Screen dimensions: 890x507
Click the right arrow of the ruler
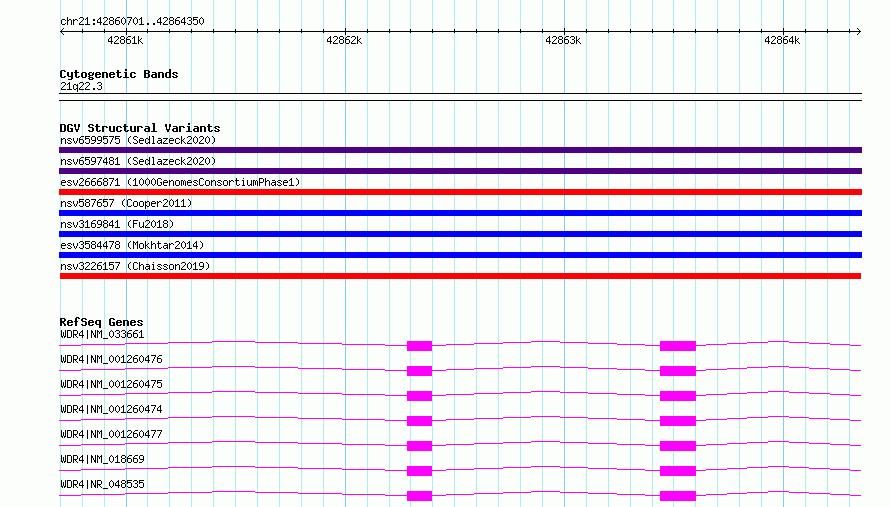click(x=859, y=32)
